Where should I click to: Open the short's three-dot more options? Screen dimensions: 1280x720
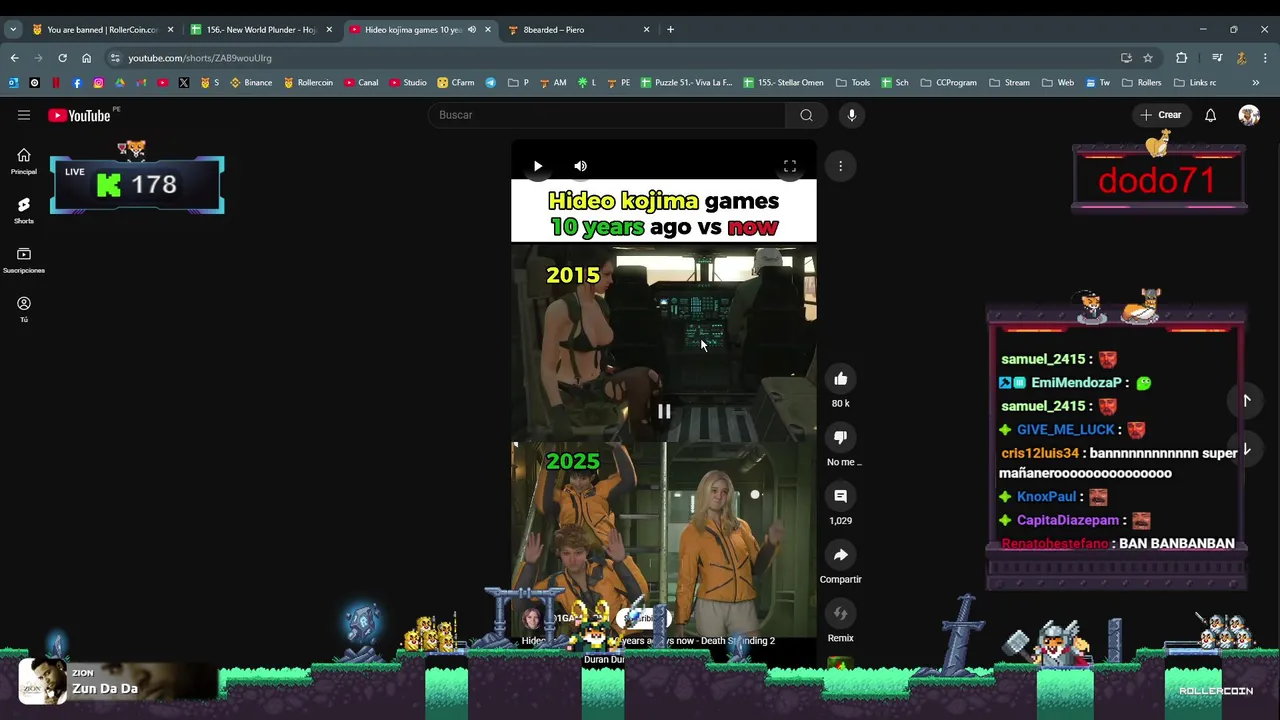(x=841, y=166)
